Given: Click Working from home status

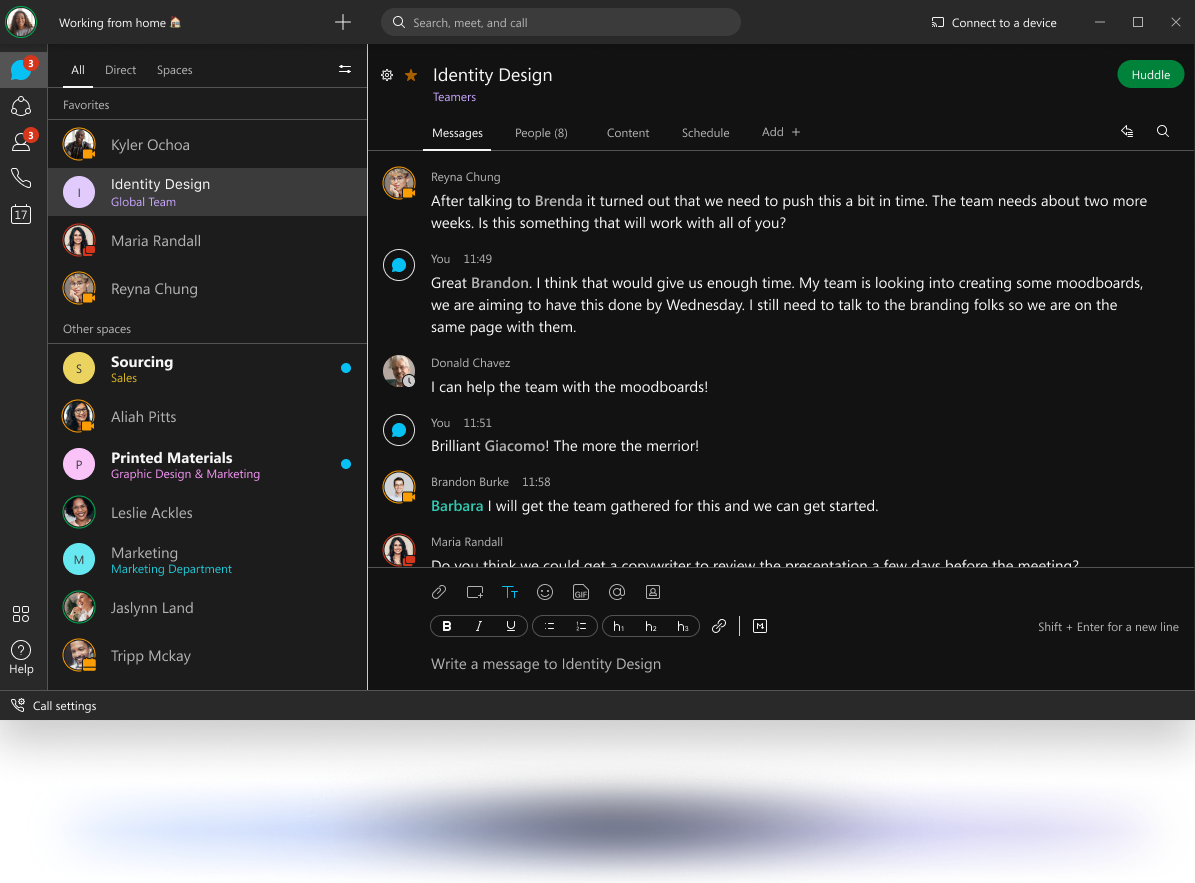Looking at the screenshot, I should [120, 23].
